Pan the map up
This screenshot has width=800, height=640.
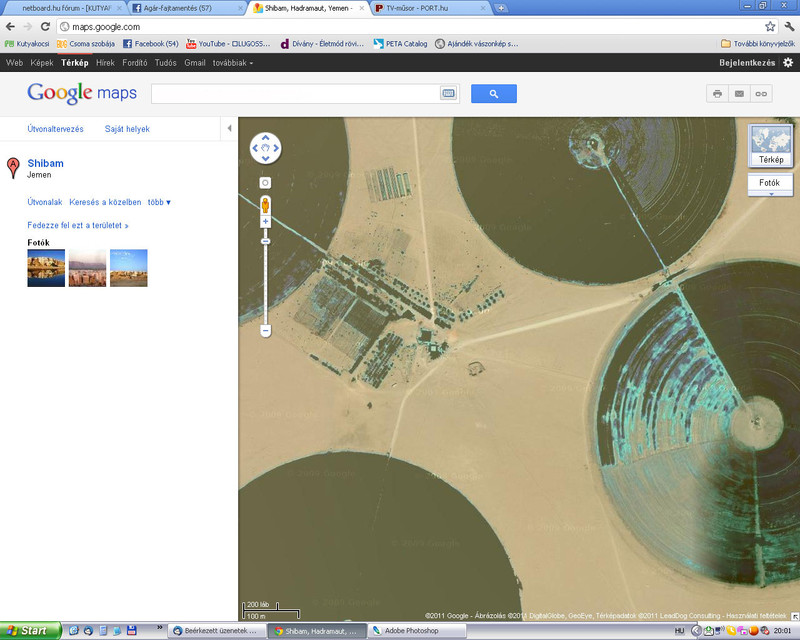pos(265,137)
